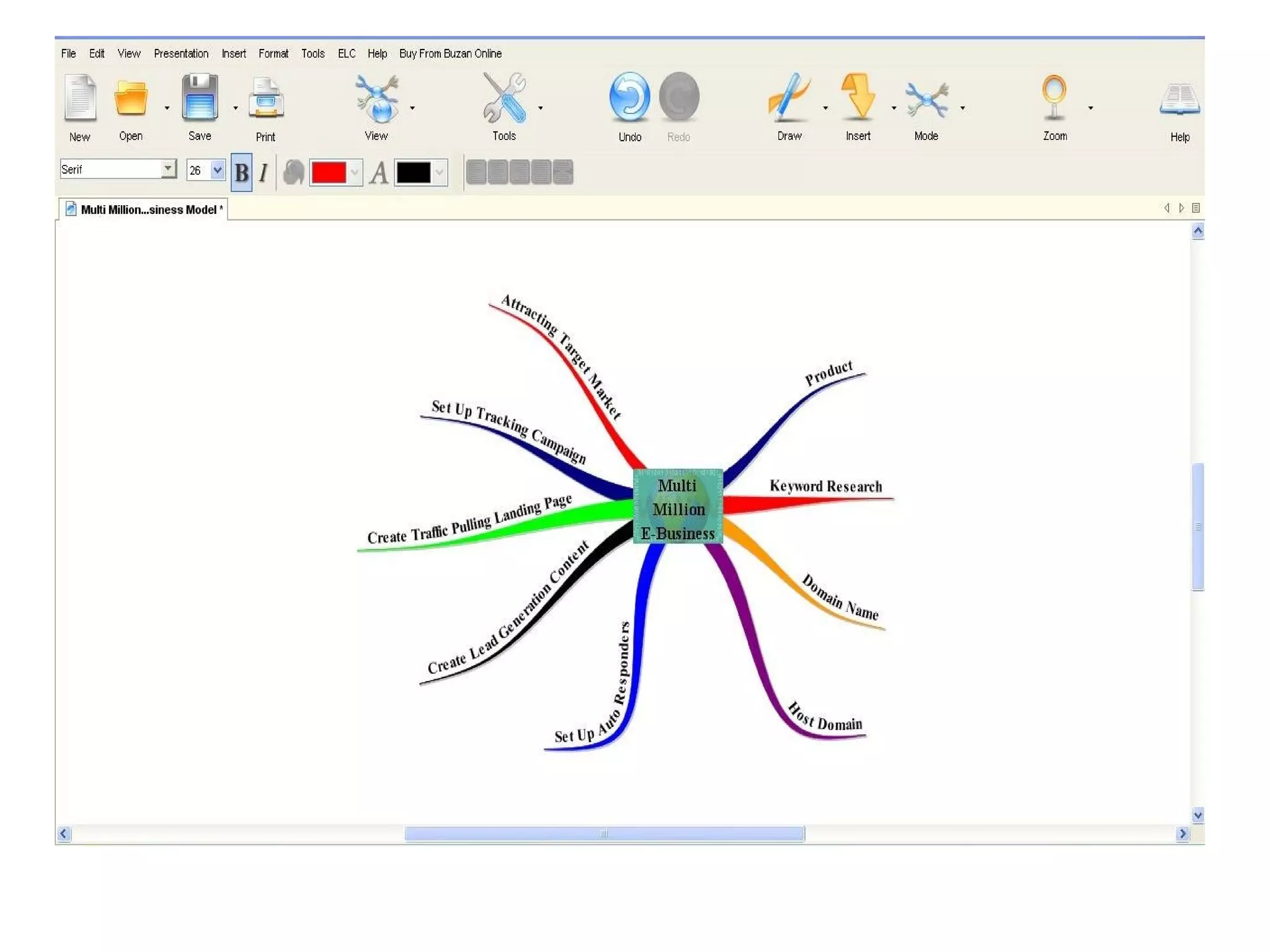Viewport: 1270px width, 952px height.
Task: Expand the Open button dropdown arrow
Action: (x=167, y=108)
